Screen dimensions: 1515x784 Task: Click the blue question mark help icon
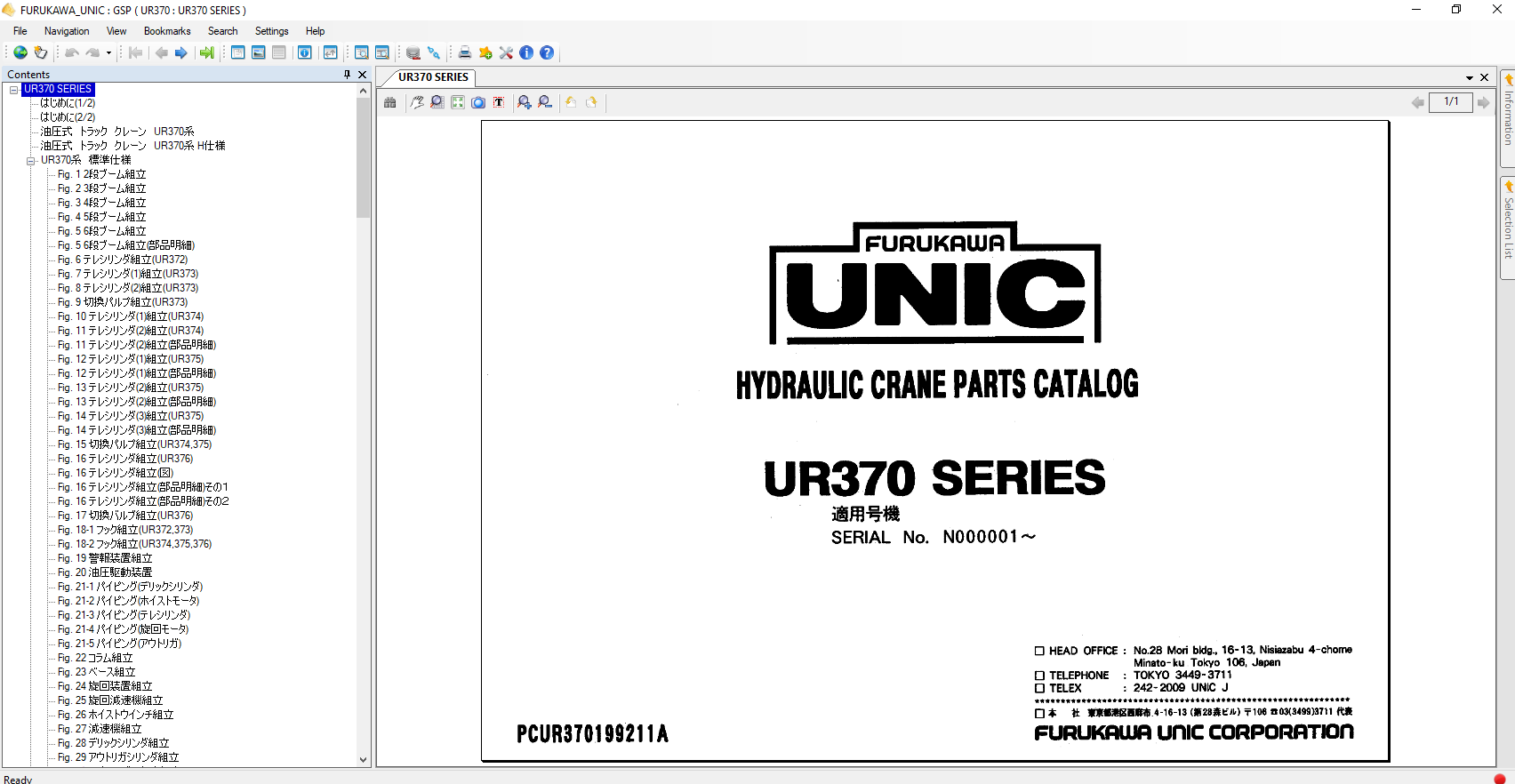(547, 53)
